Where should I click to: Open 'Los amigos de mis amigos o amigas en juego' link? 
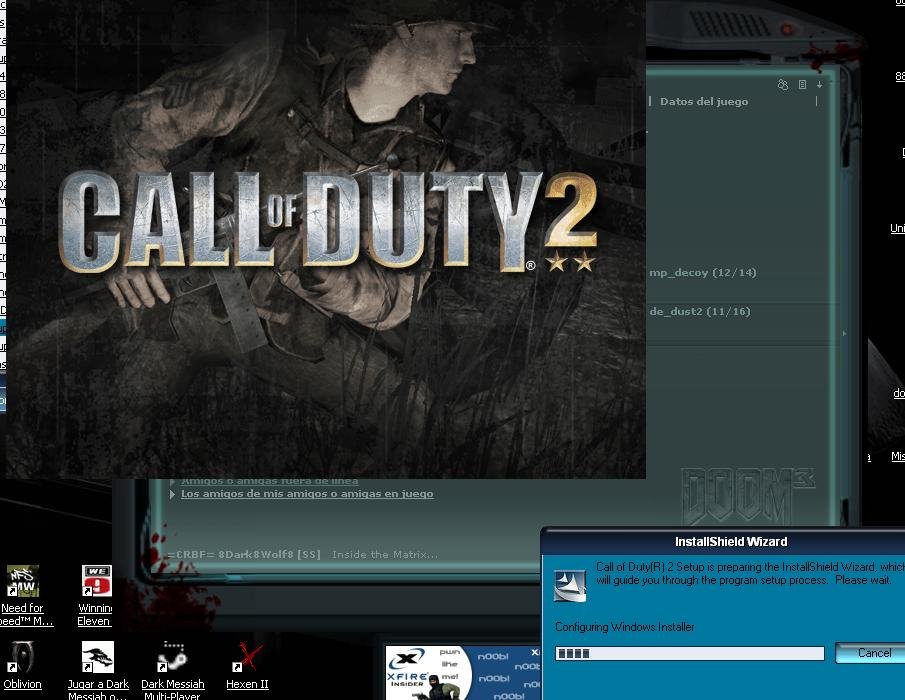307,494
